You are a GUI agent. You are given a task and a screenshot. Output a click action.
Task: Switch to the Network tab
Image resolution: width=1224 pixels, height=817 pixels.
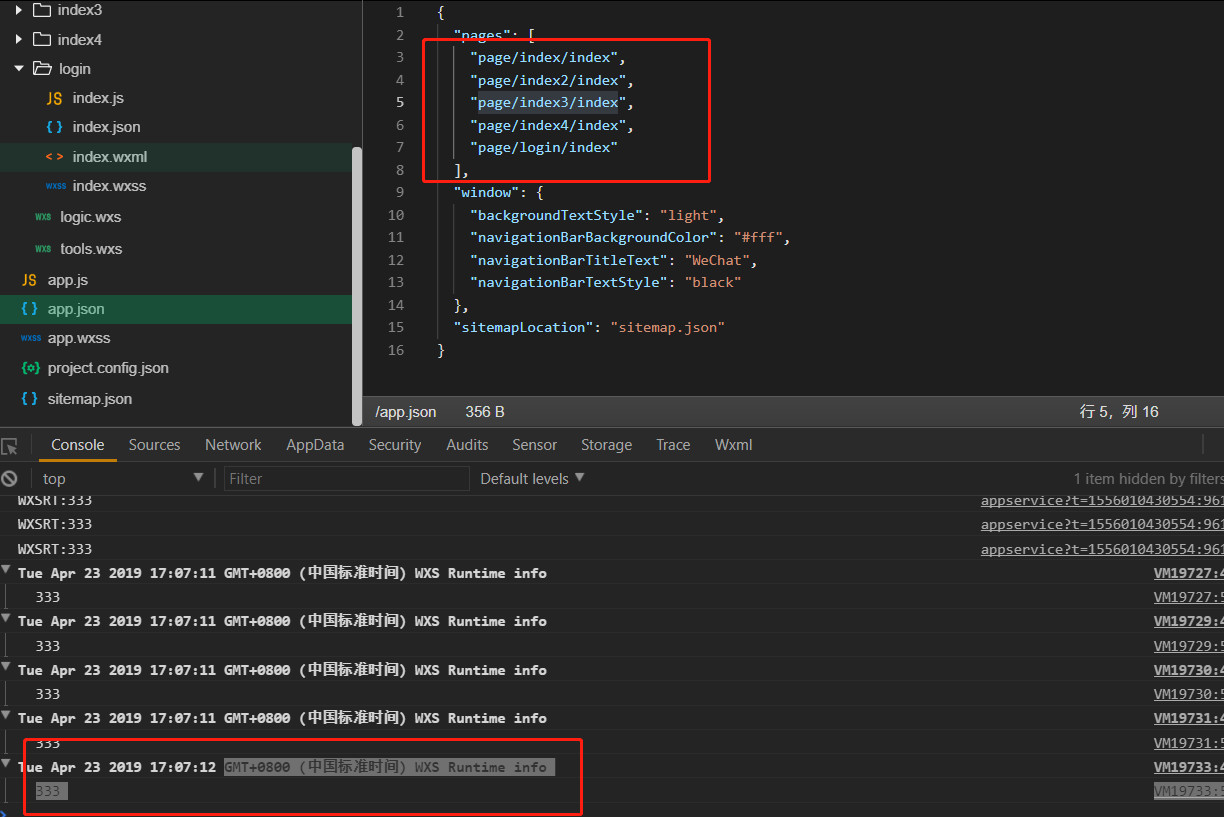coord(233,445)
